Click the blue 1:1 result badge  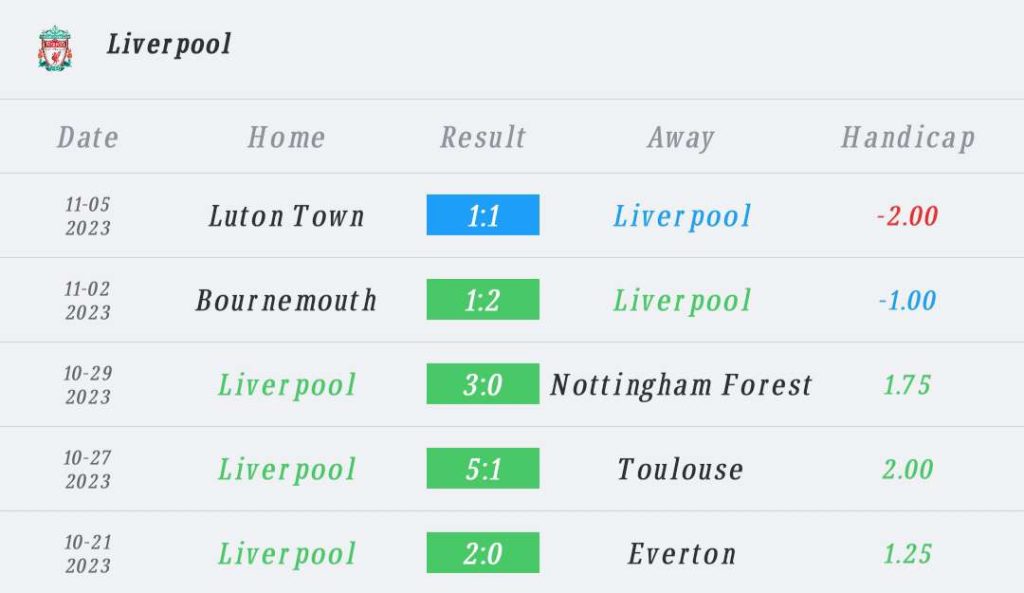pos(483,215)
